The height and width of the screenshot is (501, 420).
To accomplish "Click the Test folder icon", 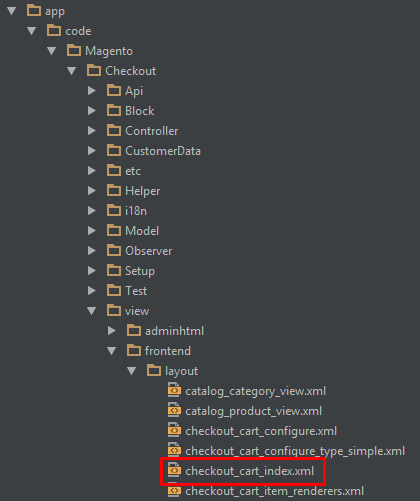I will 114,290.
